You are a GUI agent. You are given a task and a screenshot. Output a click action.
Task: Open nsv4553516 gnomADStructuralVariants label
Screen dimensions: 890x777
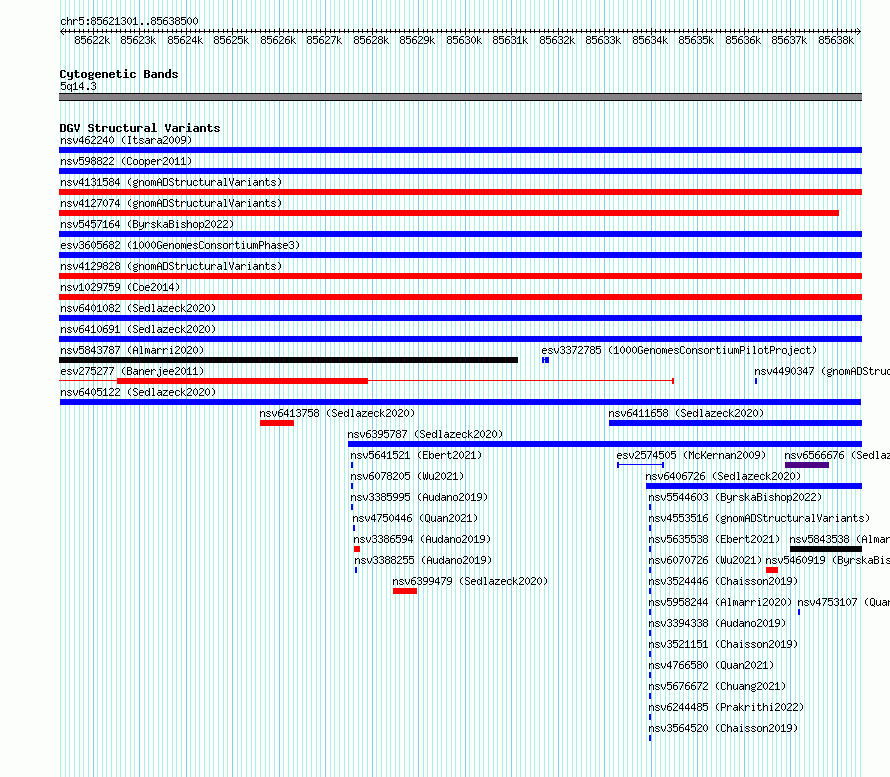759,518
